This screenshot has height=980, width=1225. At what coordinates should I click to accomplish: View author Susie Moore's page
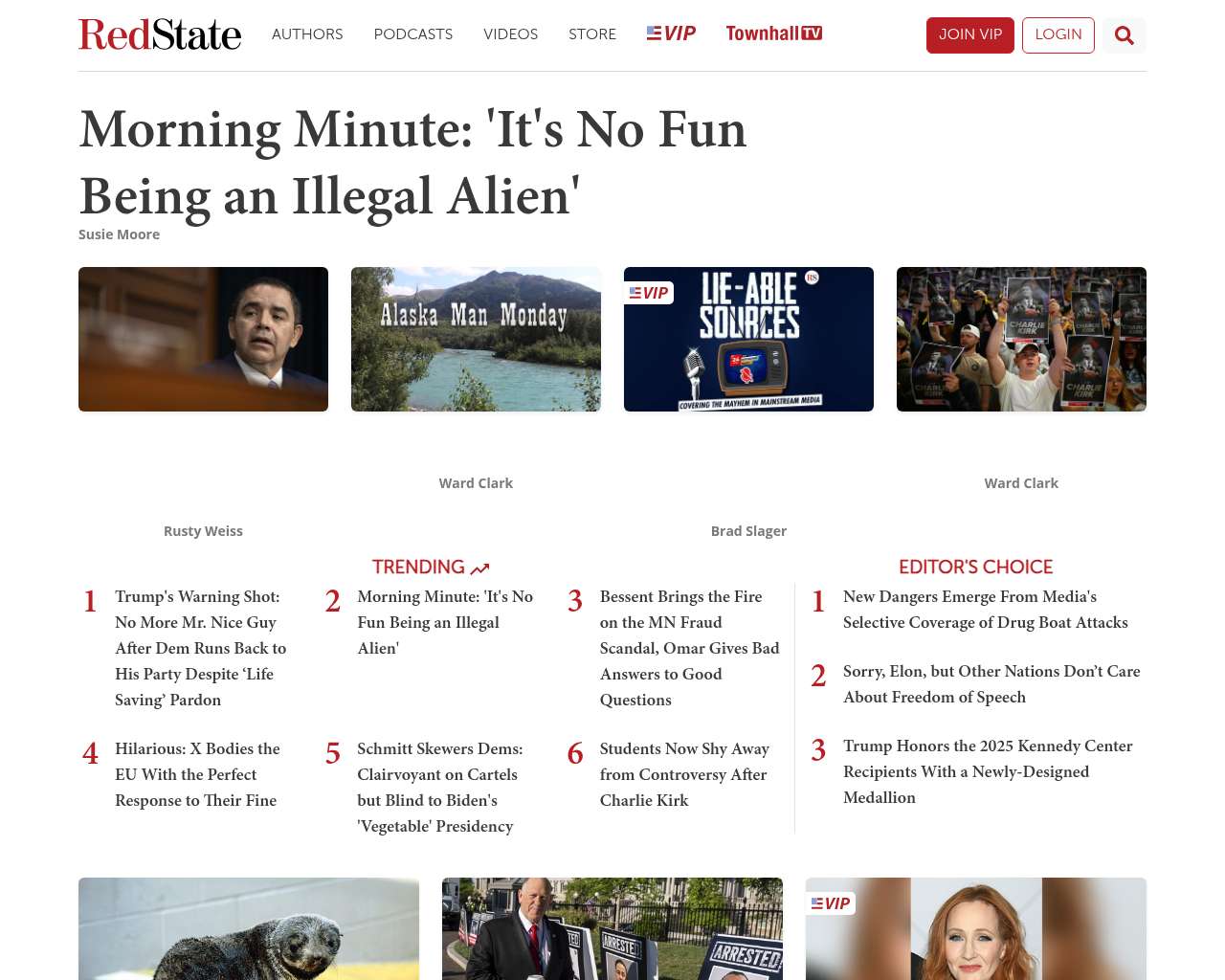[x=119, y=234]
